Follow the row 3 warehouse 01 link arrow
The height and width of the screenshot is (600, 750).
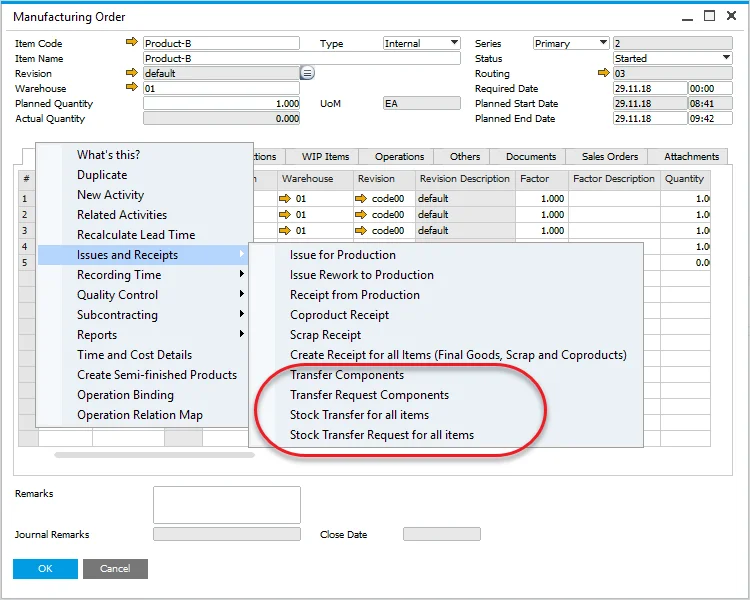(285, 231)
